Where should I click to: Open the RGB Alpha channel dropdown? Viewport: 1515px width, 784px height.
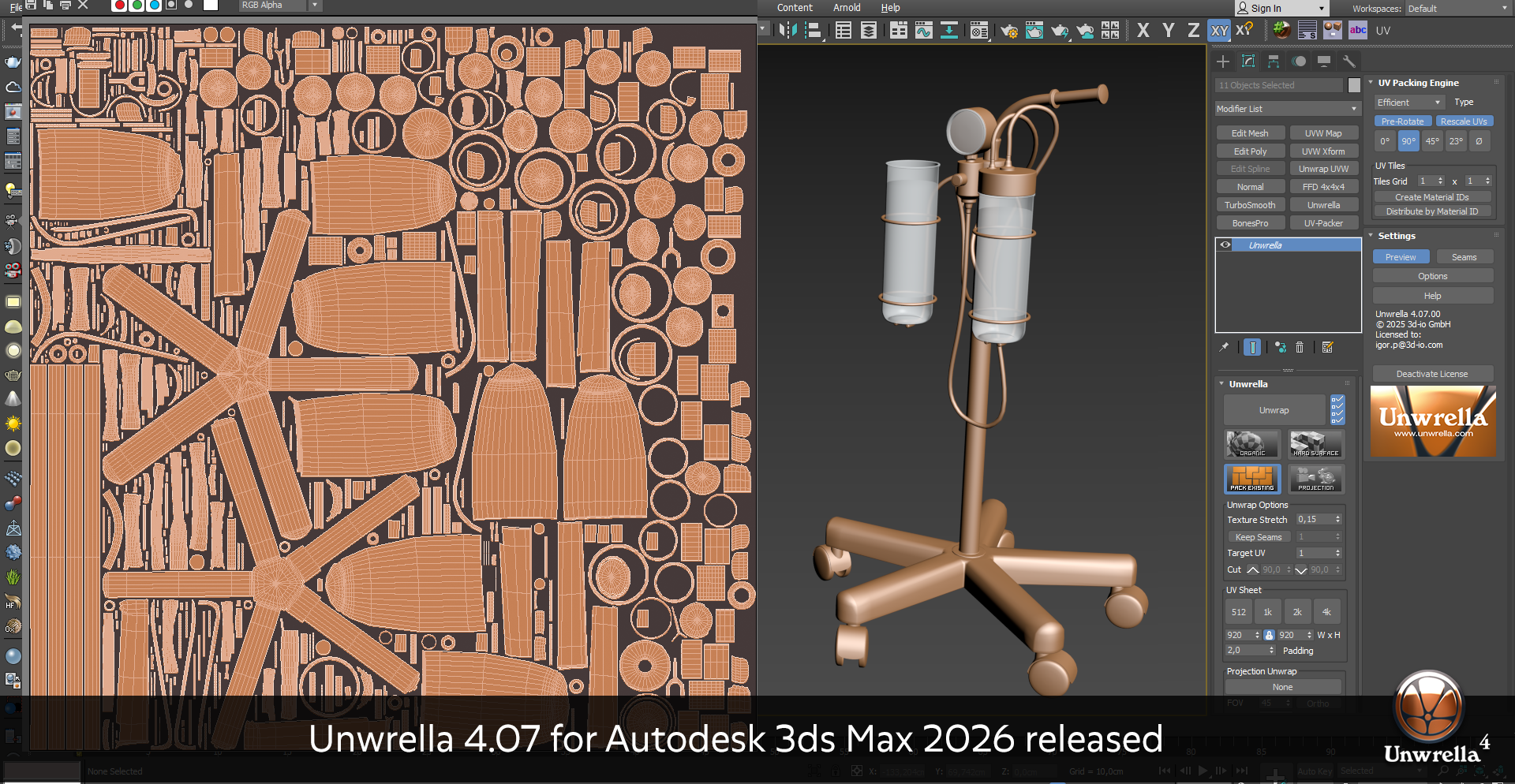click(x=280, y=6)
